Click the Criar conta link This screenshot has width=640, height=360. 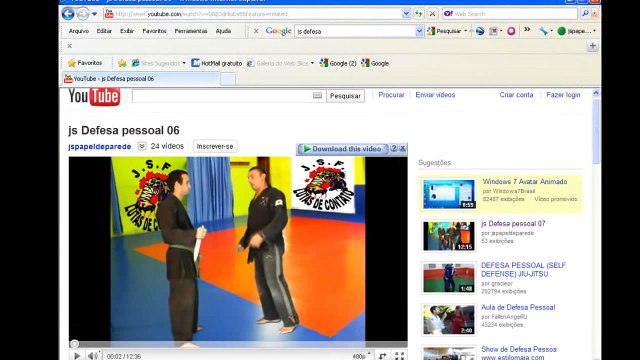pyautogui.click(x=516, y=95)
